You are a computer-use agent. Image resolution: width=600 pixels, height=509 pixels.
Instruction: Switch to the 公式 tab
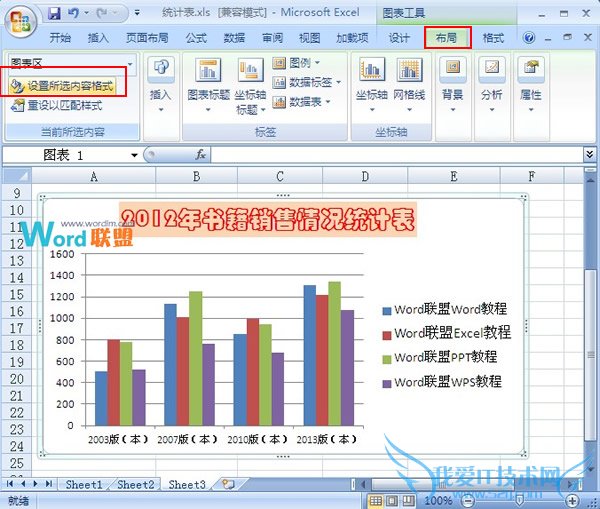click(196, 38)
